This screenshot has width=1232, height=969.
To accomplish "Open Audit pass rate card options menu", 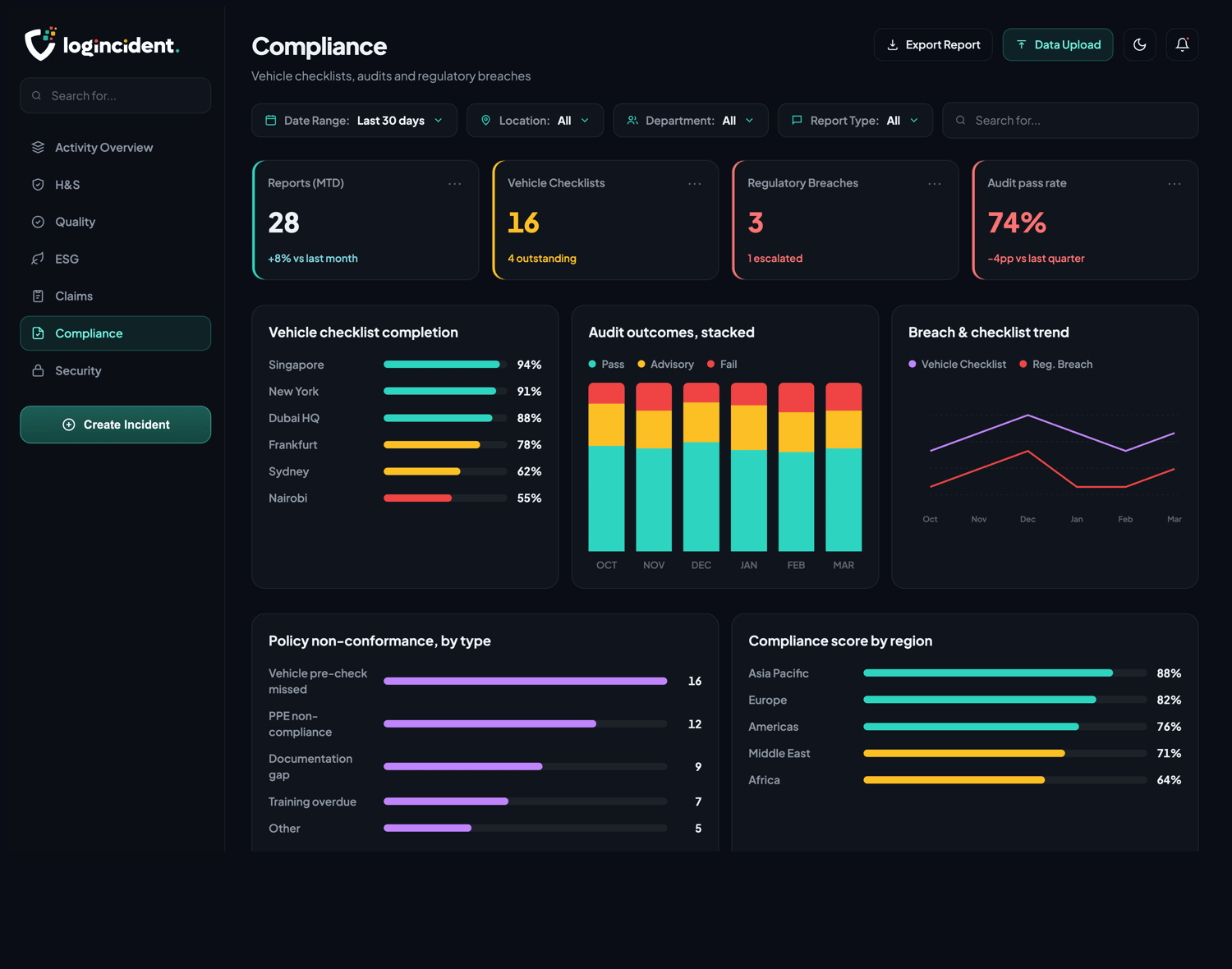I will [x=1175, y=184].
